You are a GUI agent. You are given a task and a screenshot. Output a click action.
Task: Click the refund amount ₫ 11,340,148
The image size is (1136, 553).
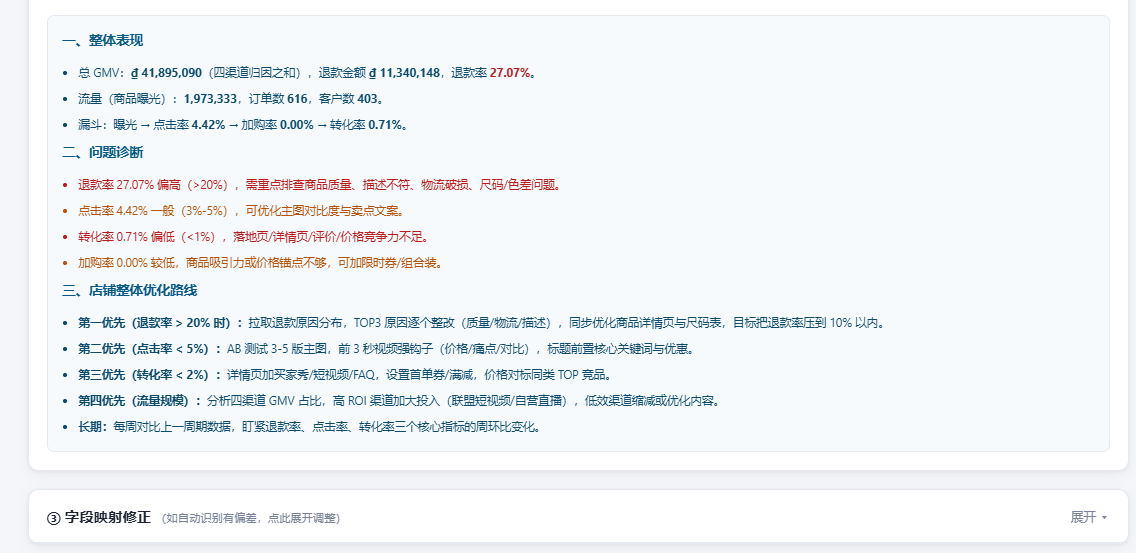[404, 72]
